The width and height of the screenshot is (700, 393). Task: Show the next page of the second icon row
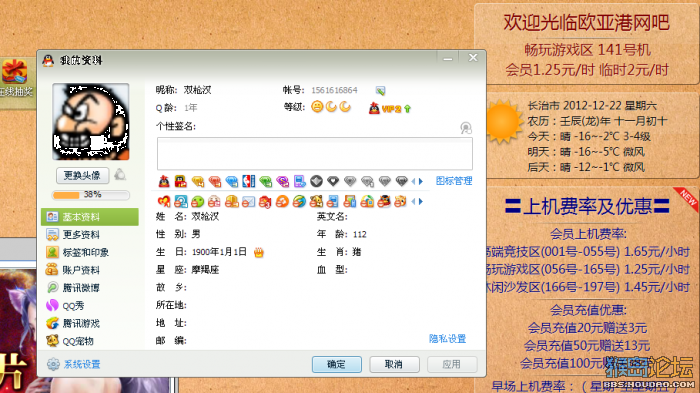tap(421, 202)
